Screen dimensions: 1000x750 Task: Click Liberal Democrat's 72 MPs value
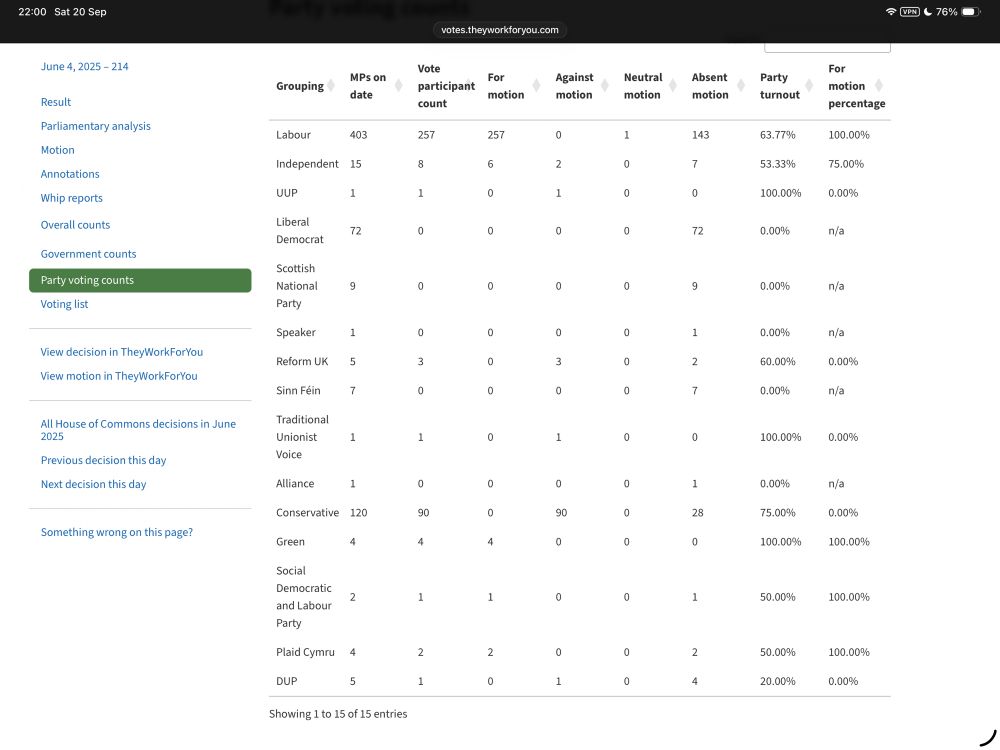pyautogui.click(x=355, y=231)
